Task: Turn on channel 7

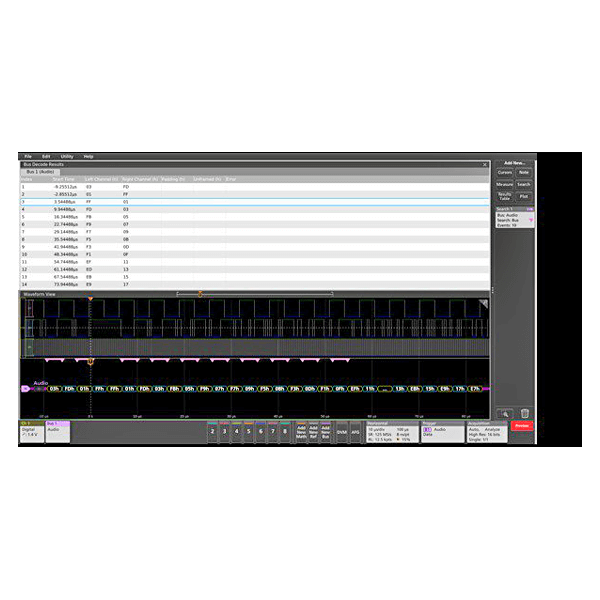Action: pos(273,432)
